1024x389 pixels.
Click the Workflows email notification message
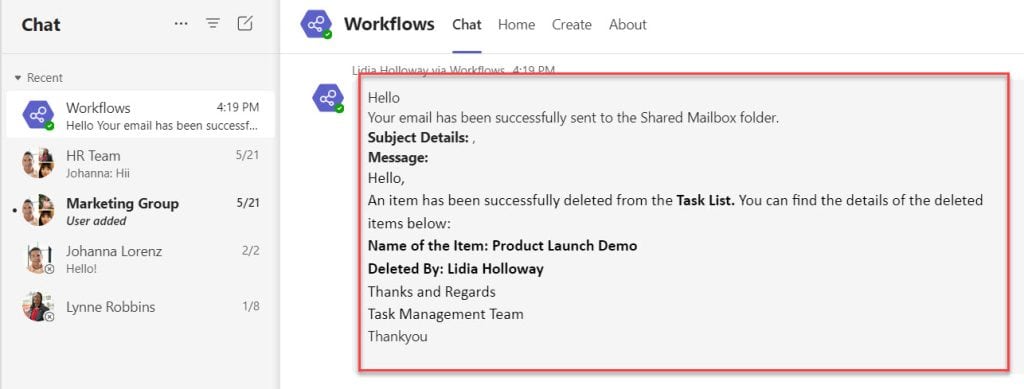point(683,222)
